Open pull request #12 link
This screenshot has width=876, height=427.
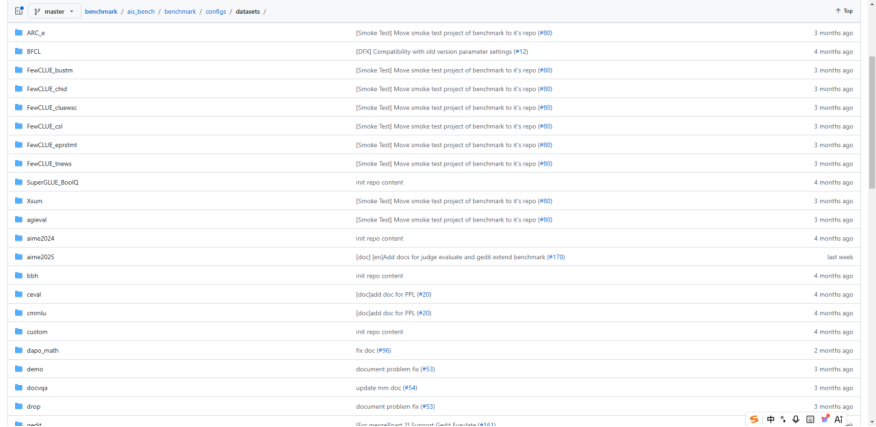521,51
